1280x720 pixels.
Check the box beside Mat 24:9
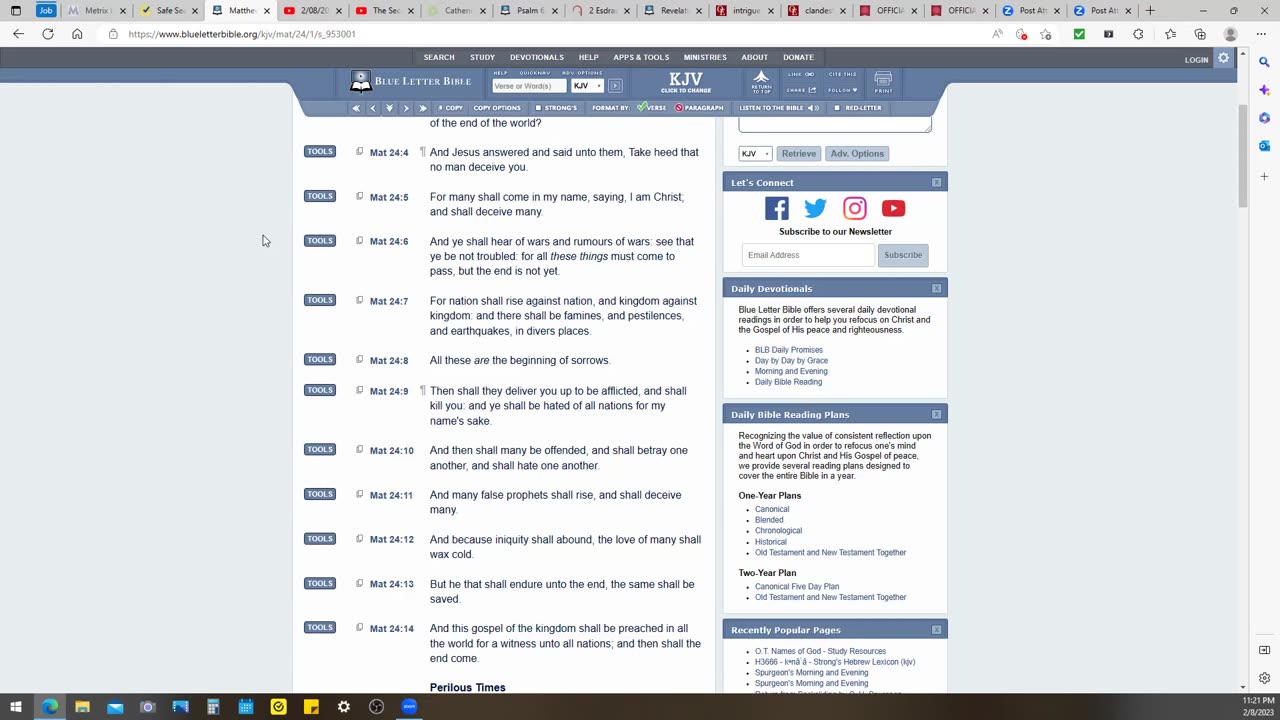359,390
